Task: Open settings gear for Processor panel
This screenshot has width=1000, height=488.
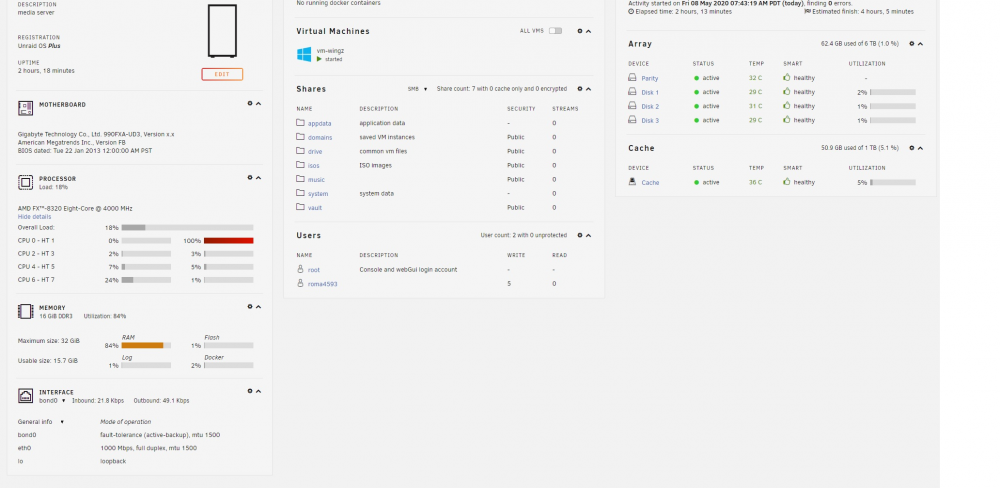Action: (x=250, y=177)
